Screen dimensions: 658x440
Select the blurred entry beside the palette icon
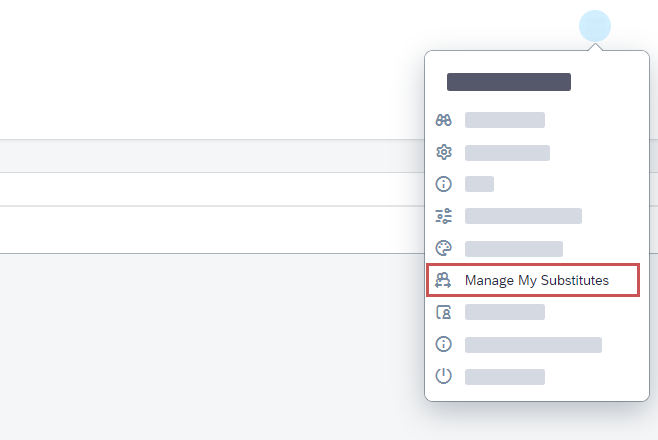point(513,248)
